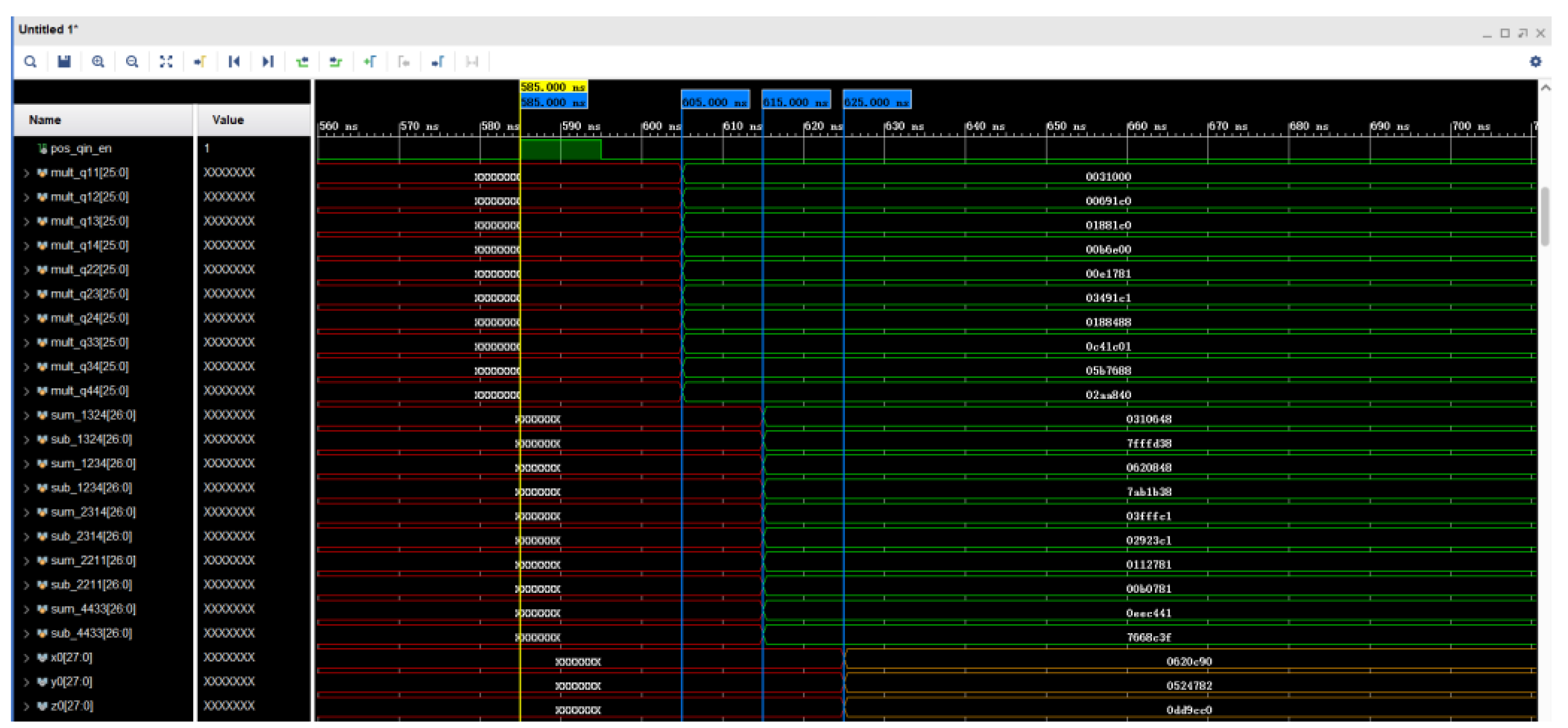Zoom out of the waveform

[x=132, y=62]
